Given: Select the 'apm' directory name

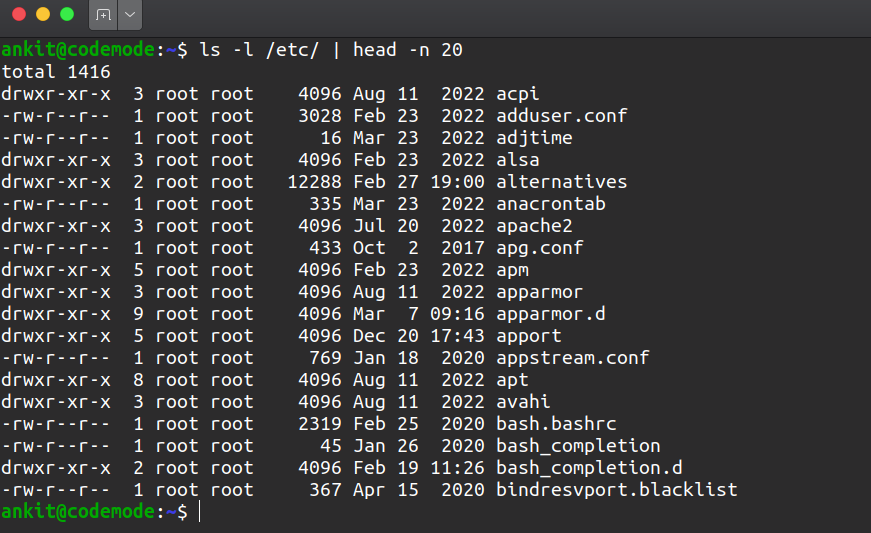Looking at the screenshot, I should [x=512, y=270].
